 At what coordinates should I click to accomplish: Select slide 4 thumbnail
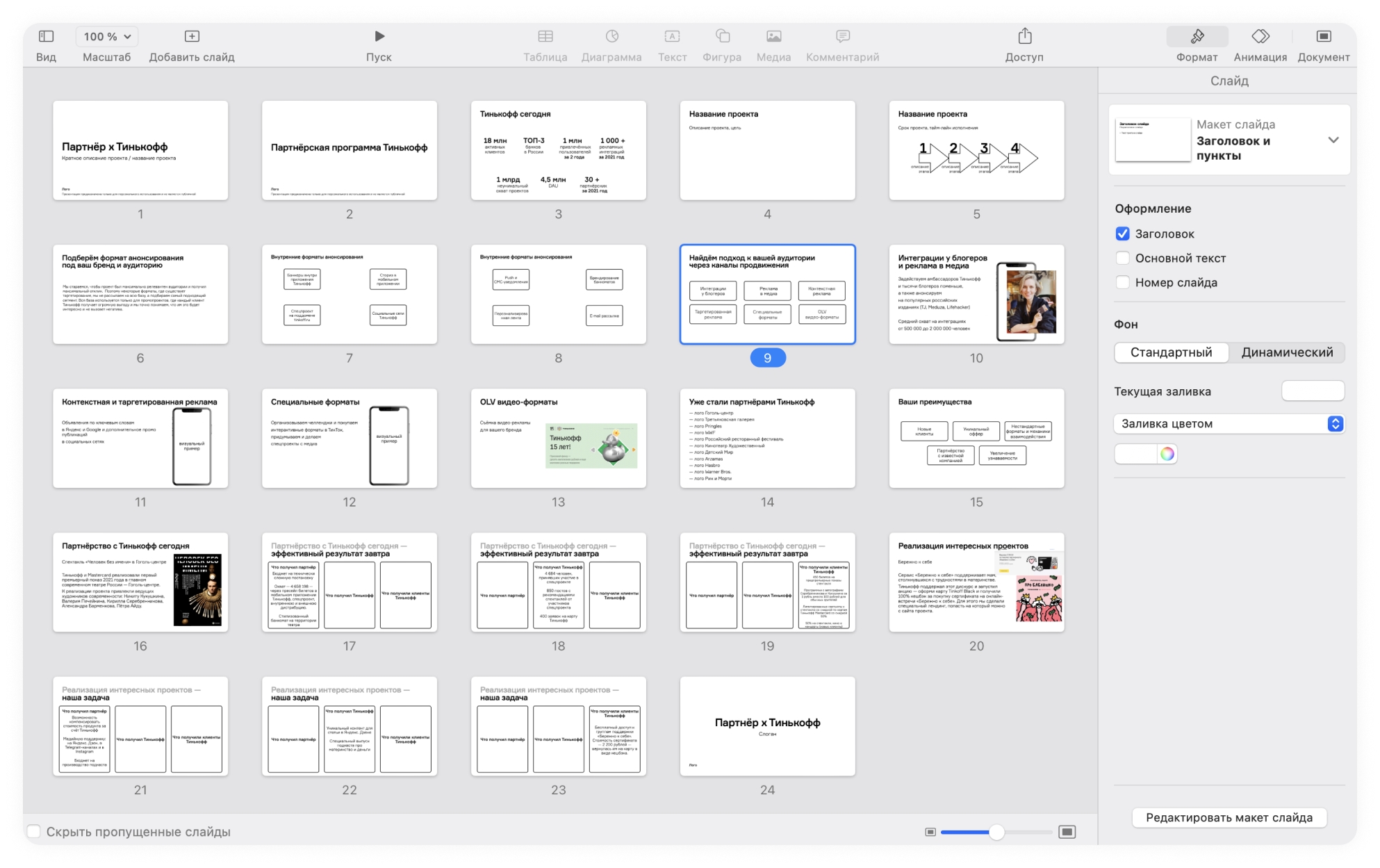(x=767, y=150)
